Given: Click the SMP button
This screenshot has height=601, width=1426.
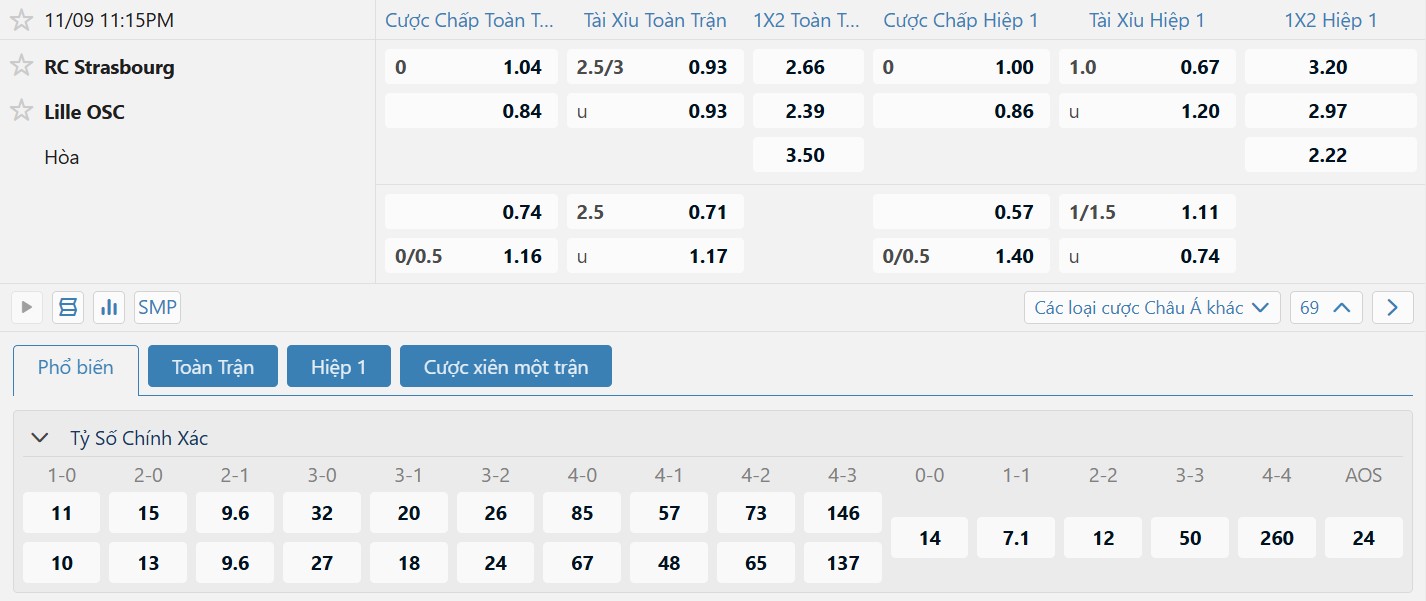Looking at the screenshot, I should pos(157,307).
